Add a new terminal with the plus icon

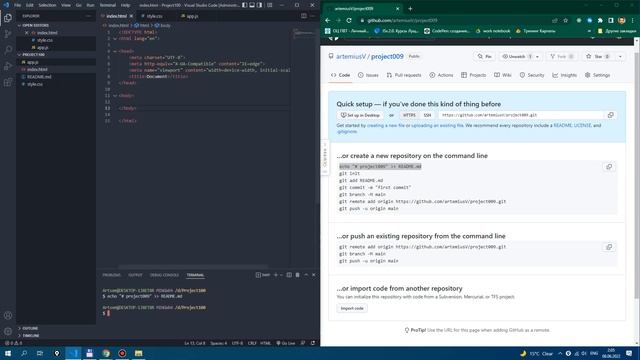click(x=276, y=275)
